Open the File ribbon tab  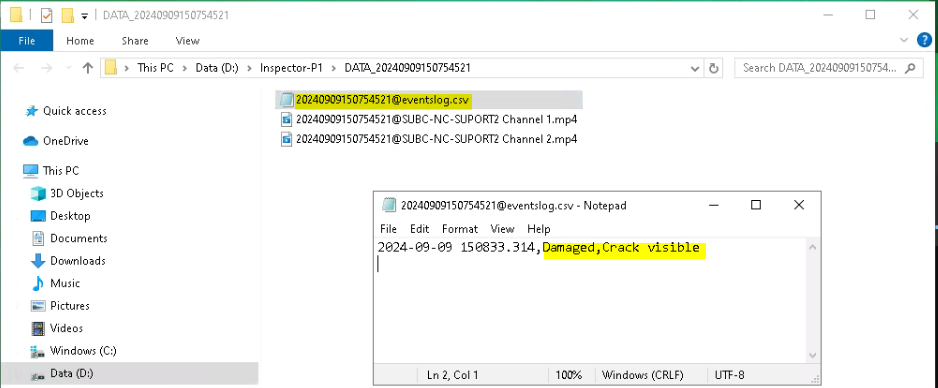point(27,41)
